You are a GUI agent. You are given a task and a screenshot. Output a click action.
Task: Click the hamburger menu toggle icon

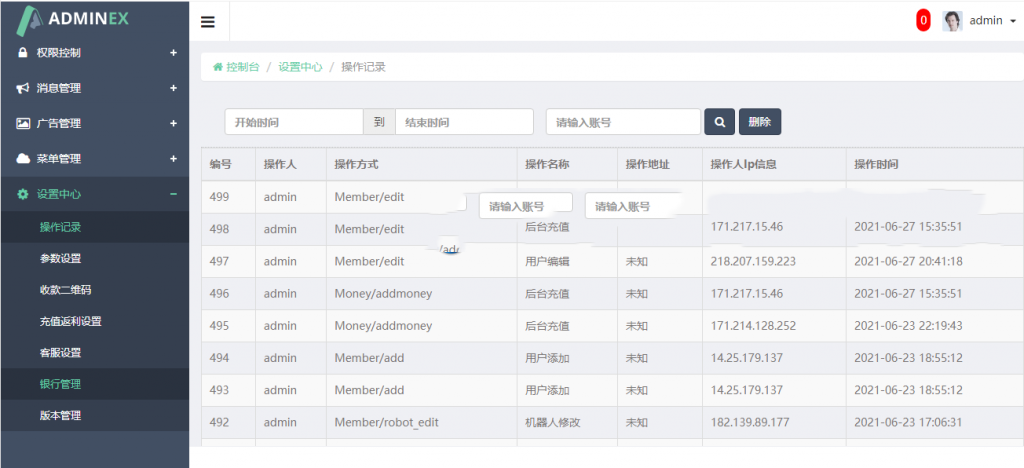[x=208, y=21]
